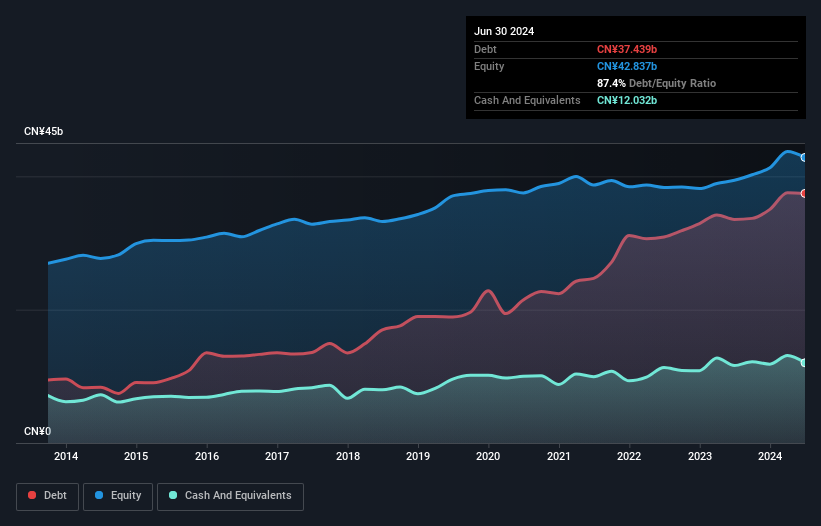Viewport: 821px width, 526px height.
Task: Click the 2016 x-axis label
Action: 207,456
